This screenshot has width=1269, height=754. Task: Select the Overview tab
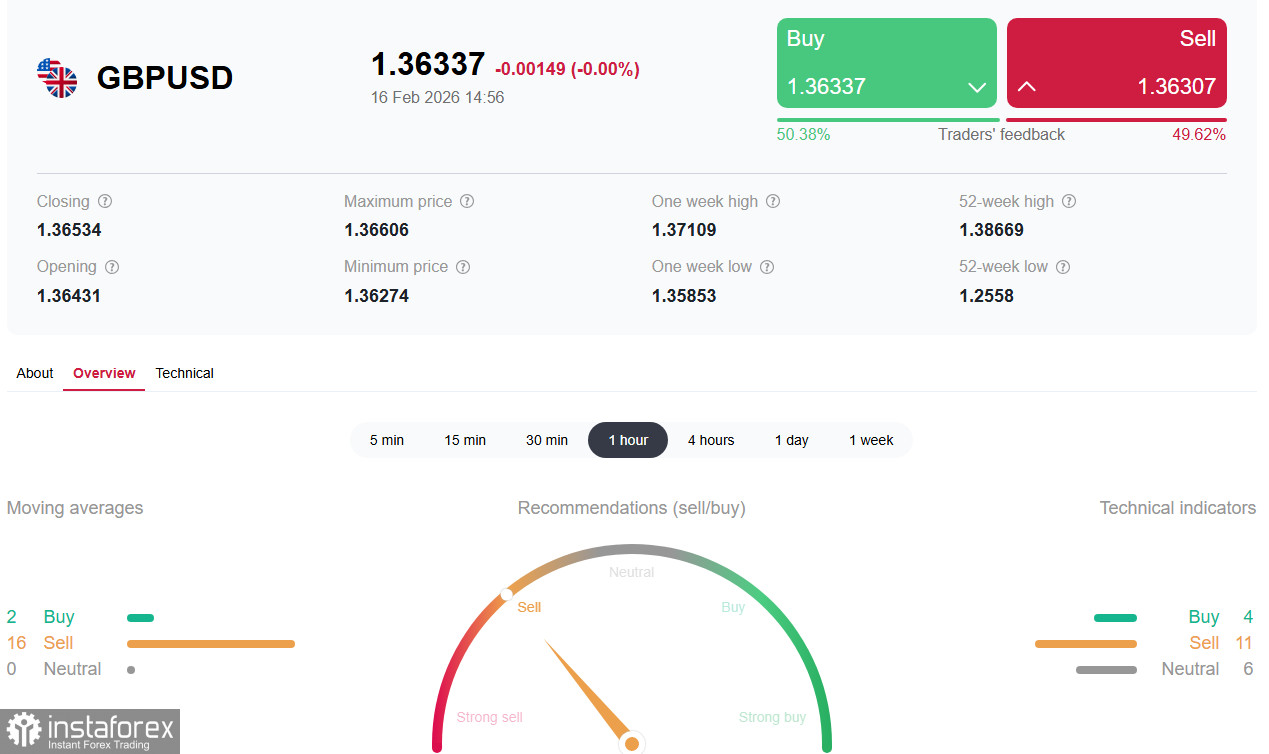tap(104, 373)
